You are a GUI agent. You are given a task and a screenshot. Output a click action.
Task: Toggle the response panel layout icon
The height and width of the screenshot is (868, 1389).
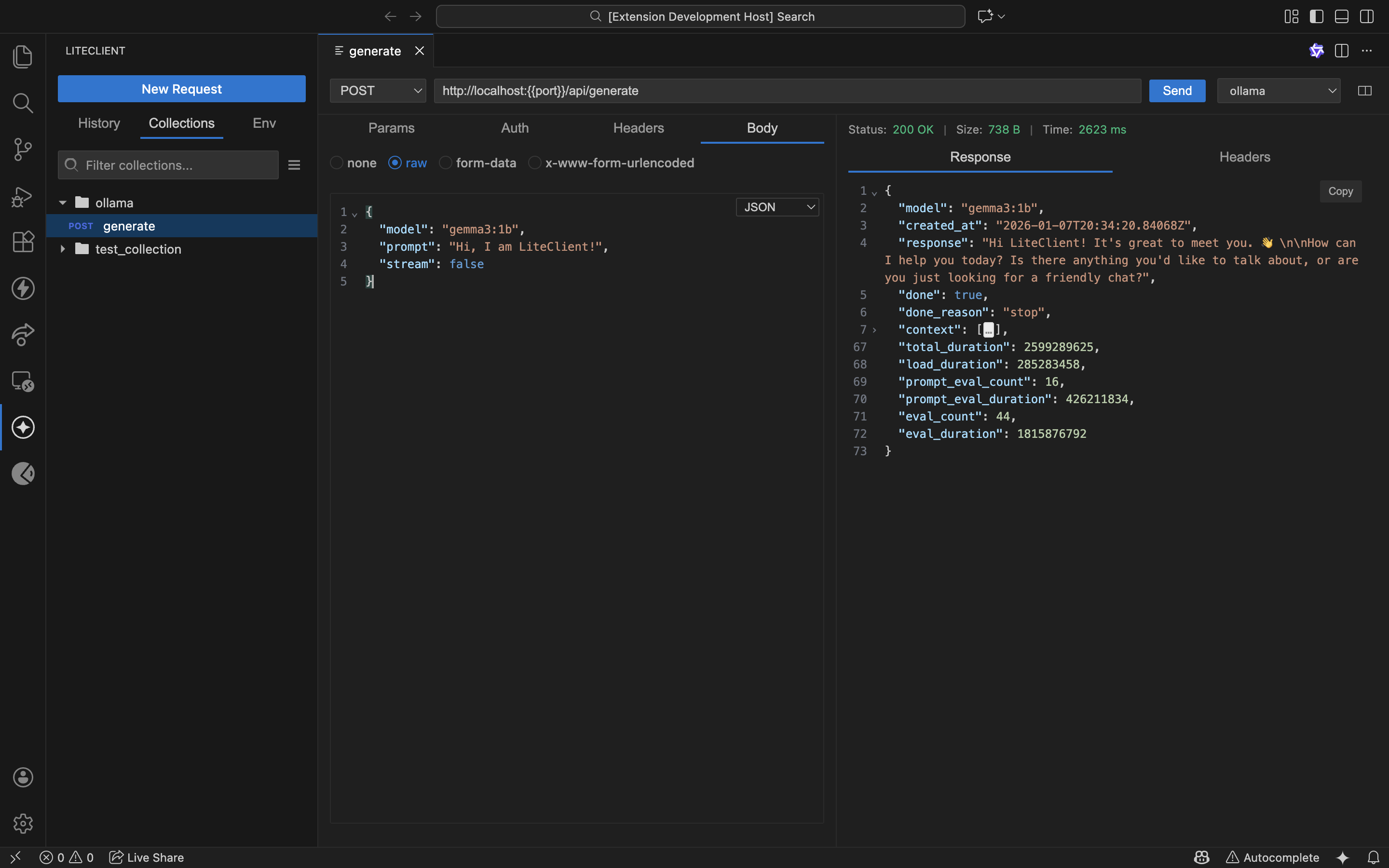(x=1364, y=91)
